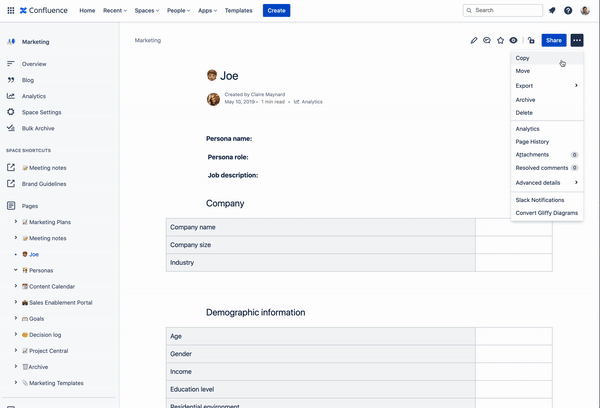
Task: Click the search magnifier icon
Action: (469, 10)
